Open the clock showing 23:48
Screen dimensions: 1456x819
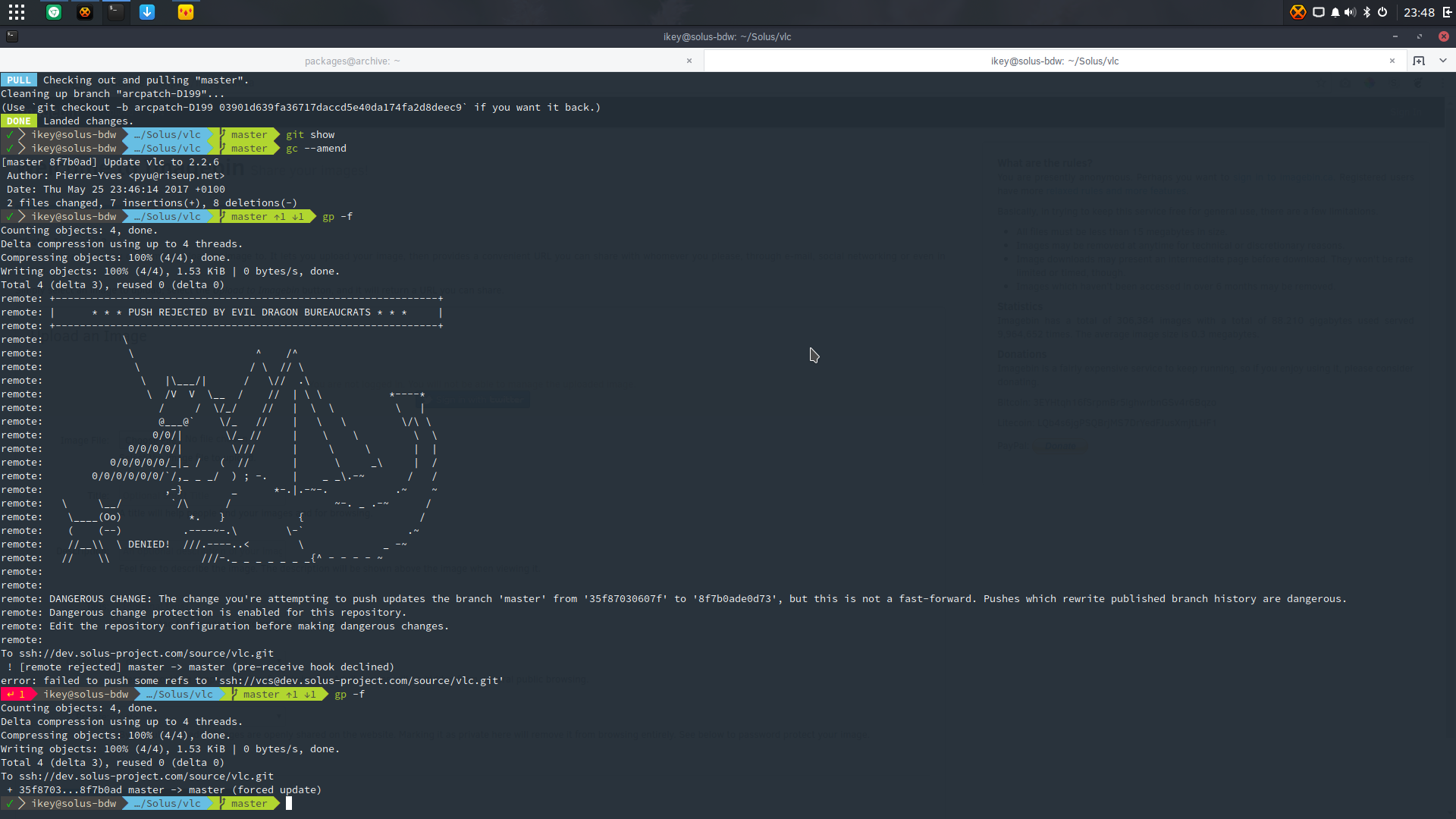click(x=1419, y=12)
